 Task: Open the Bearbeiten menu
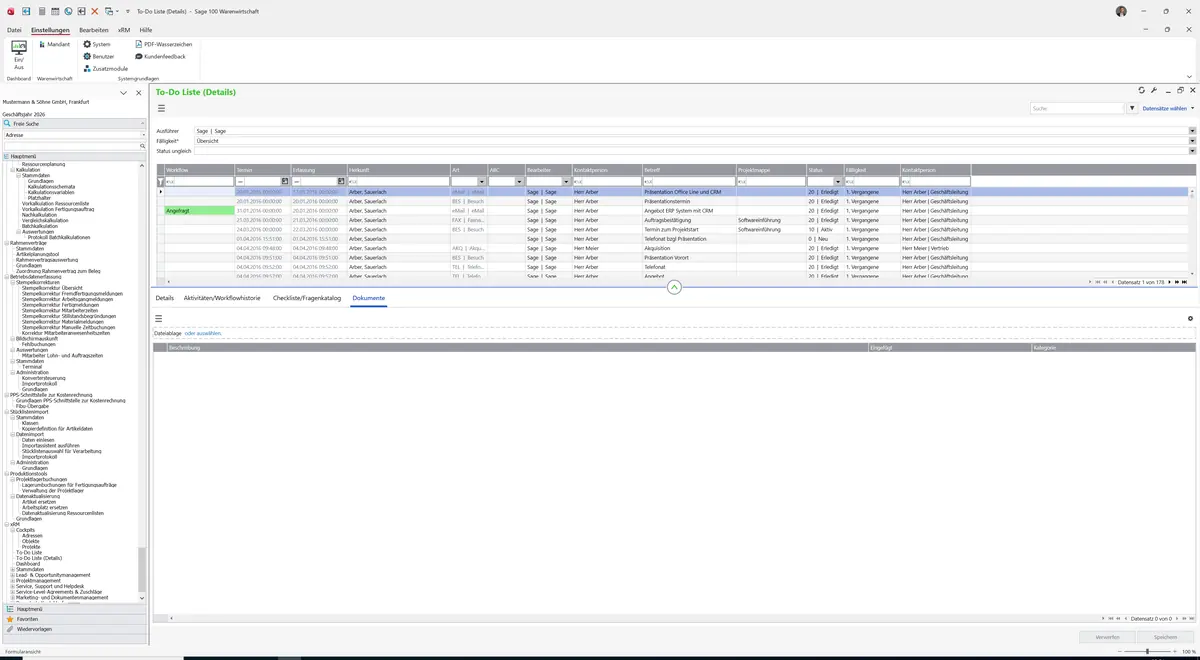[x=94, y=30]
